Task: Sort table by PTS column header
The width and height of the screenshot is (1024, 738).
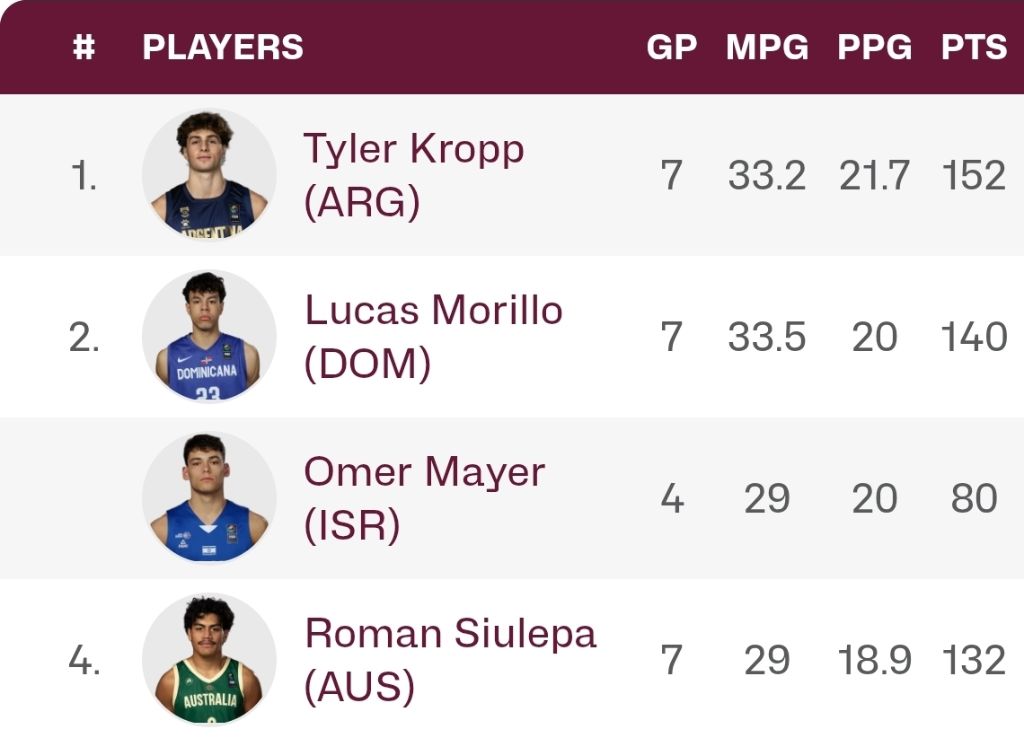Action: click(x=974, y=47)
